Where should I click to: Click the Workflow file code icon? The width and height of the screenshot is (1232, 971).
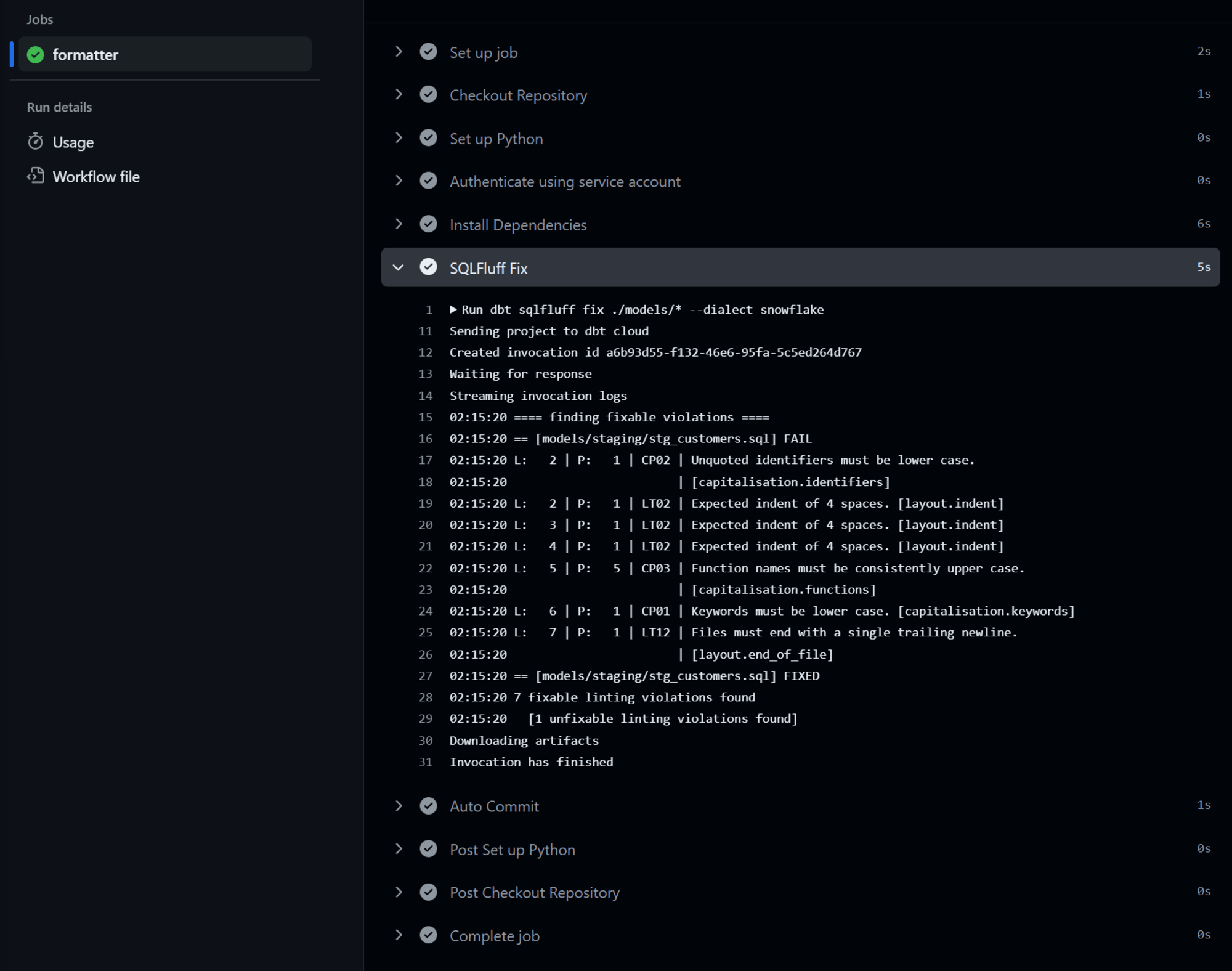click(x=36, y=176)
